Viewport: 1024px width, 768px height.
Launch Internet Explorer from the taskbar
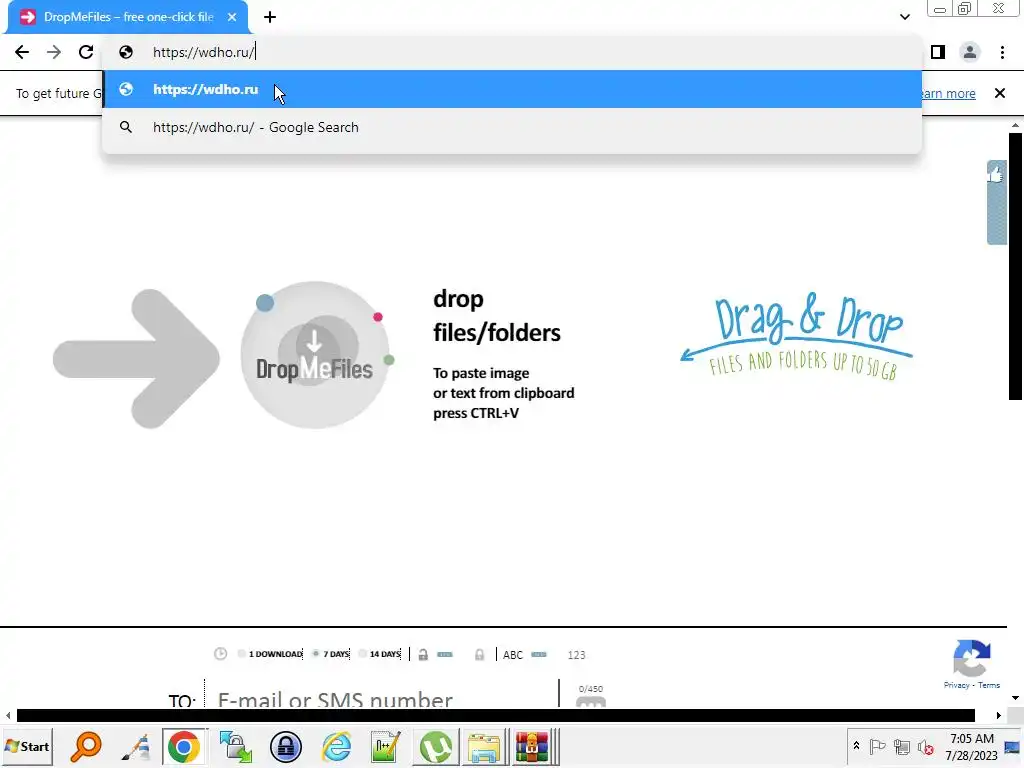(336, 746)
